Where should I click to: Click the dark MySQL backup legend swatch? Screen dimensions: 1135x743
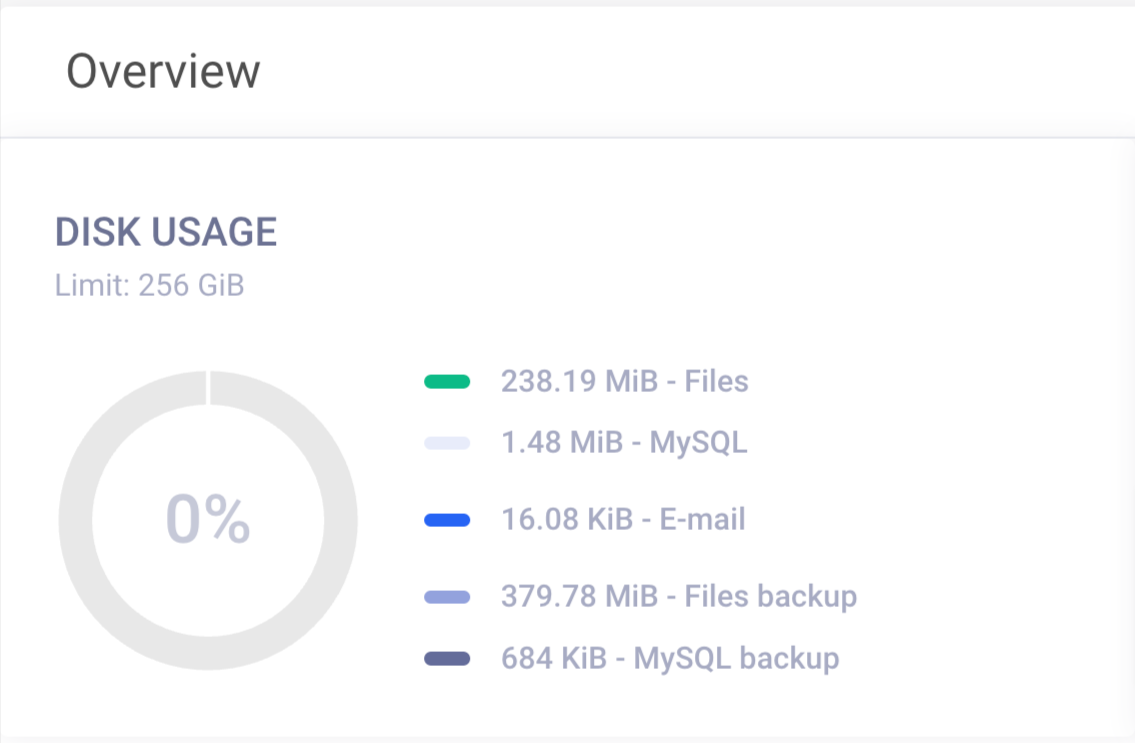click(447, 658)
